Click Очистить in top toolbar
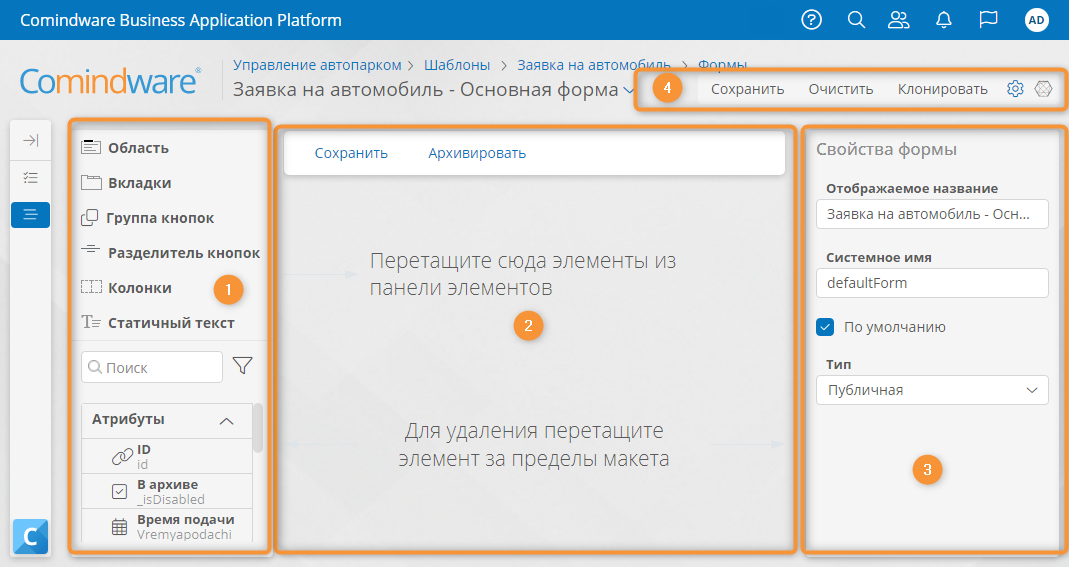1069x567 pixels. (x=841, y=89)
